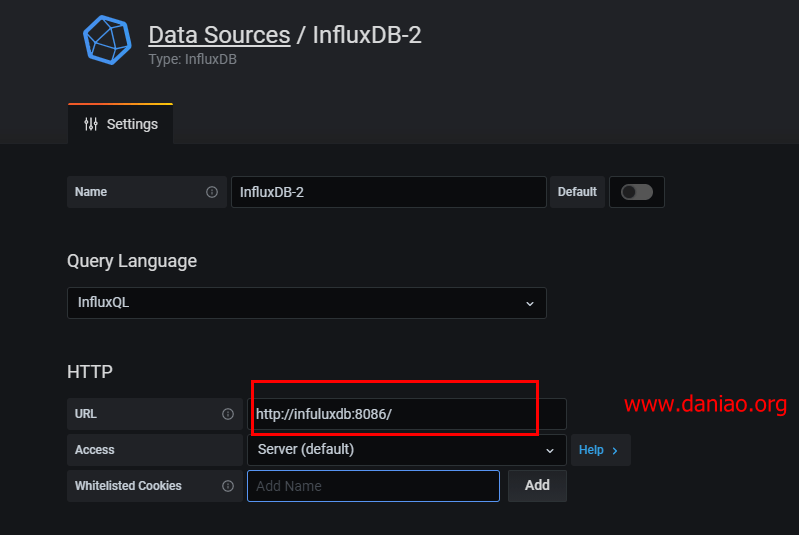Click the Default label
The image size is (799, 535).
577,192
